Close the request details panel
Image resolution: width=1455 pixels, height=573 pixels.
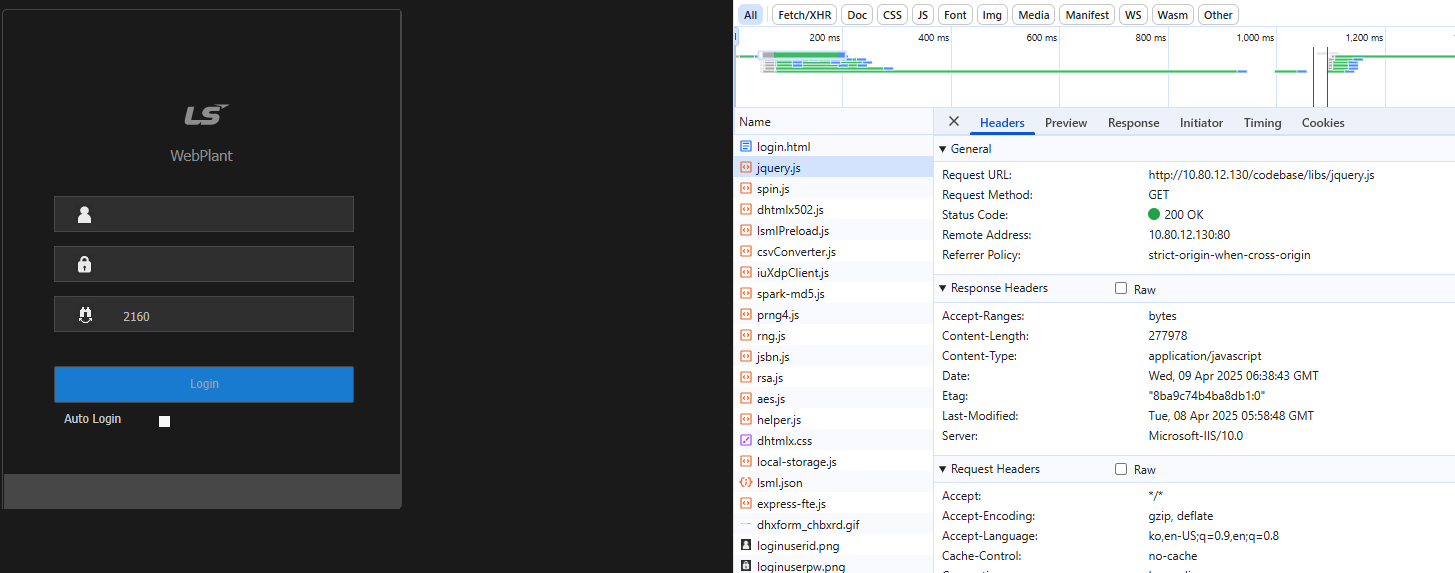point(953,122)
